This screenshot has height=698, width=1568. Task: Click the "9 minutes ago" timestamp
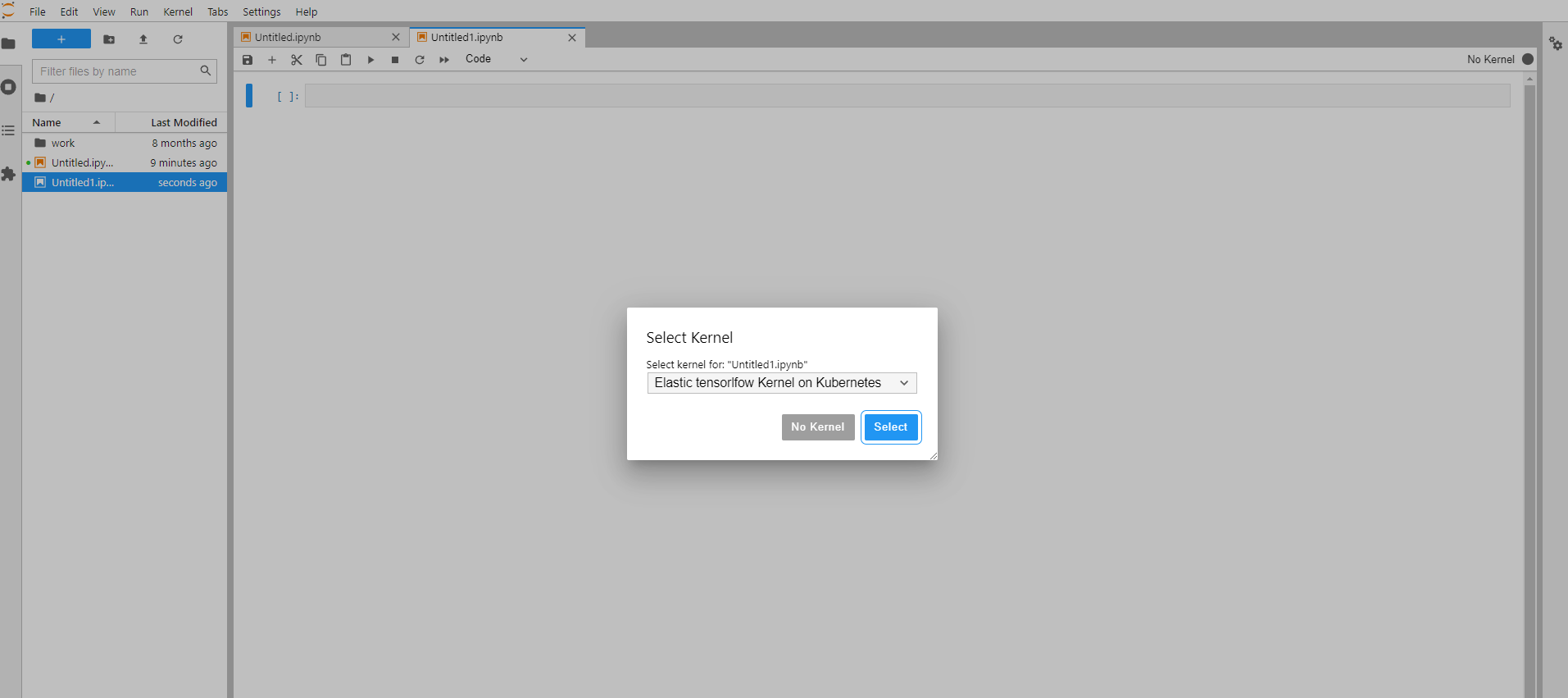pyautogui.click(x=184, y=162)
